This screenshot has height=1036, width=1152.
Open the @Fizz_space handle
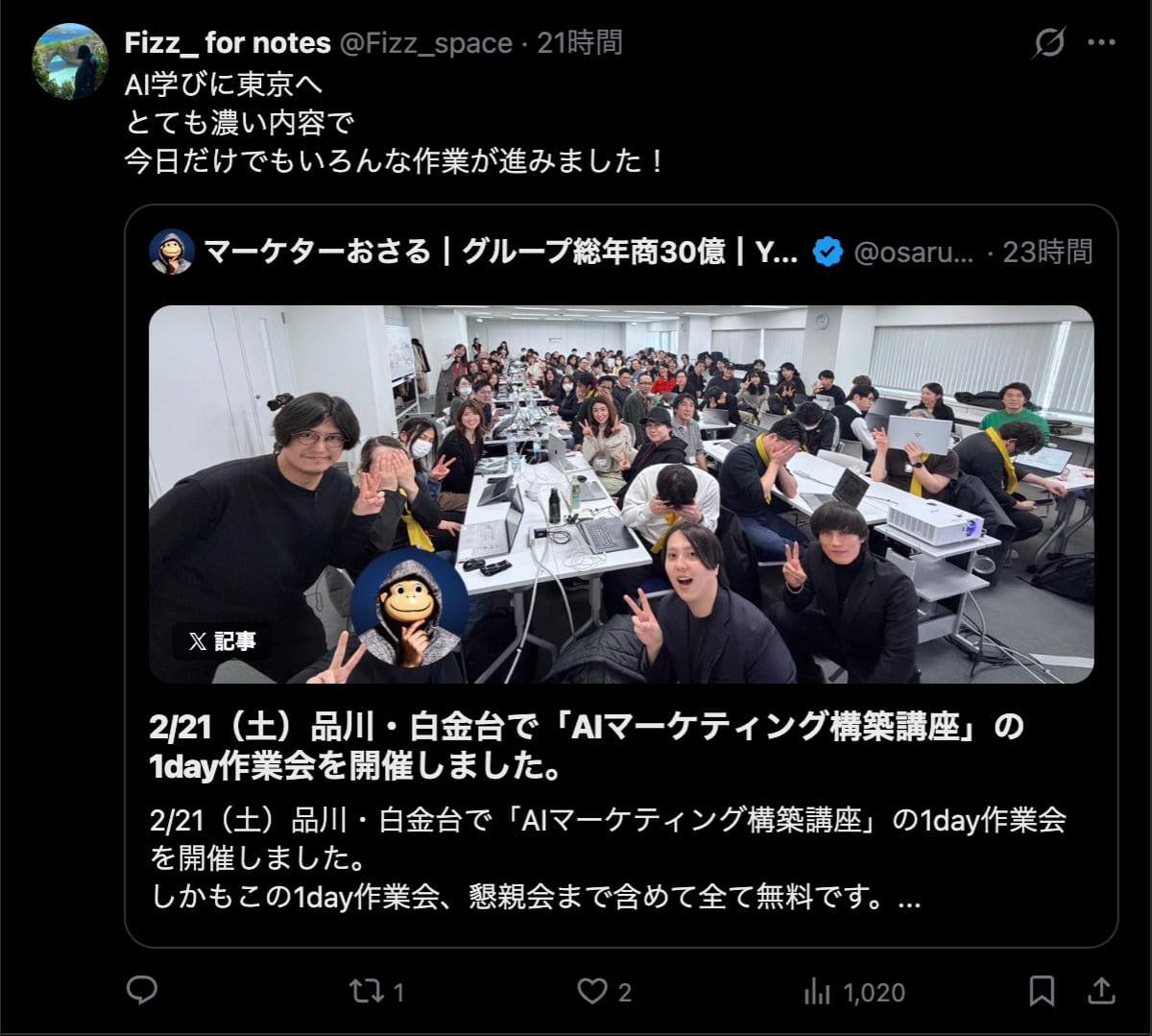click(x=425, y=43)
